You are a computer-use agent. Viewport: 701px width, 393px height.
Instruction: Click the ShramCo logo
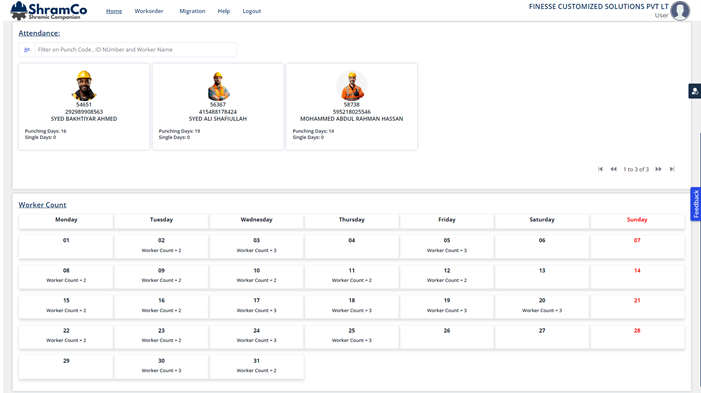tap(49, 11)
